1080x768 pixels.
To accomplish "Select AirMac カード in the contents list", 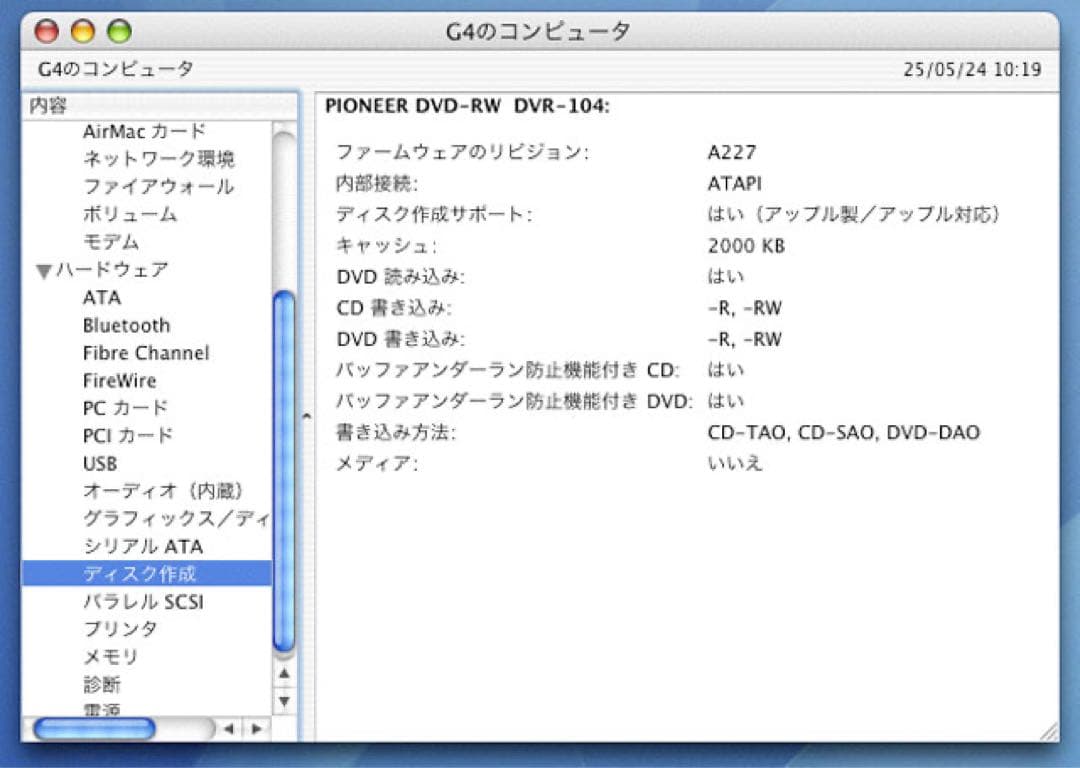I will pyautogui.click(x=143, y=130).
